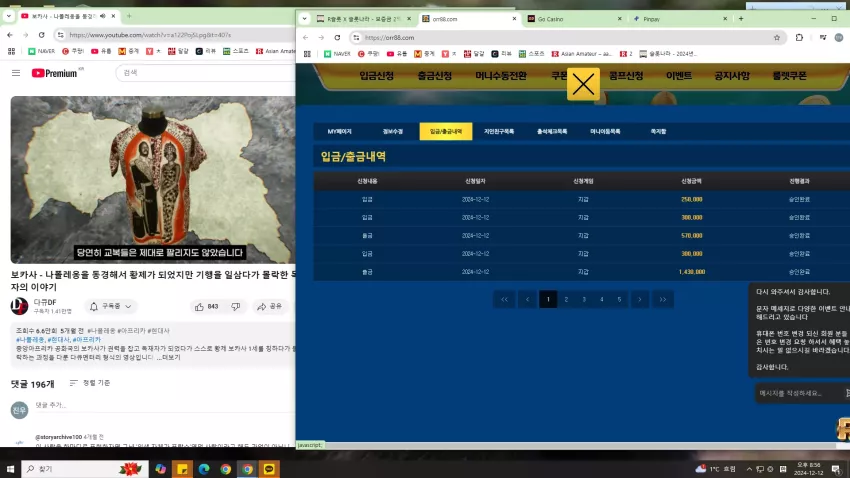Open a new tab in YouTube window
This screenshot has height=478, width=850.
click(129, 16)
